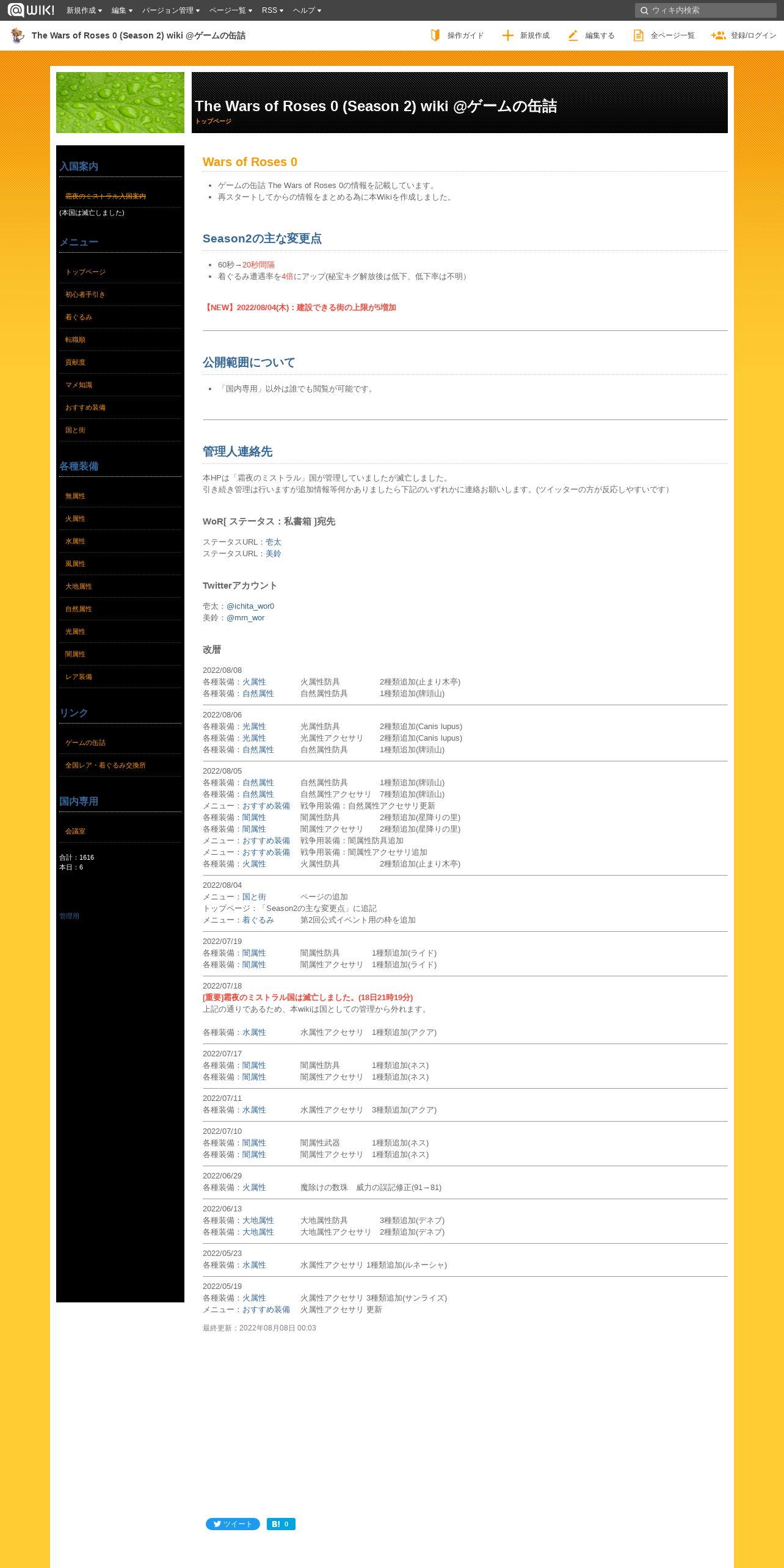Click the 【NEW】2022/08/04 announcement text
This screenshot has width=784, height=1568.
tap(299, 308)
